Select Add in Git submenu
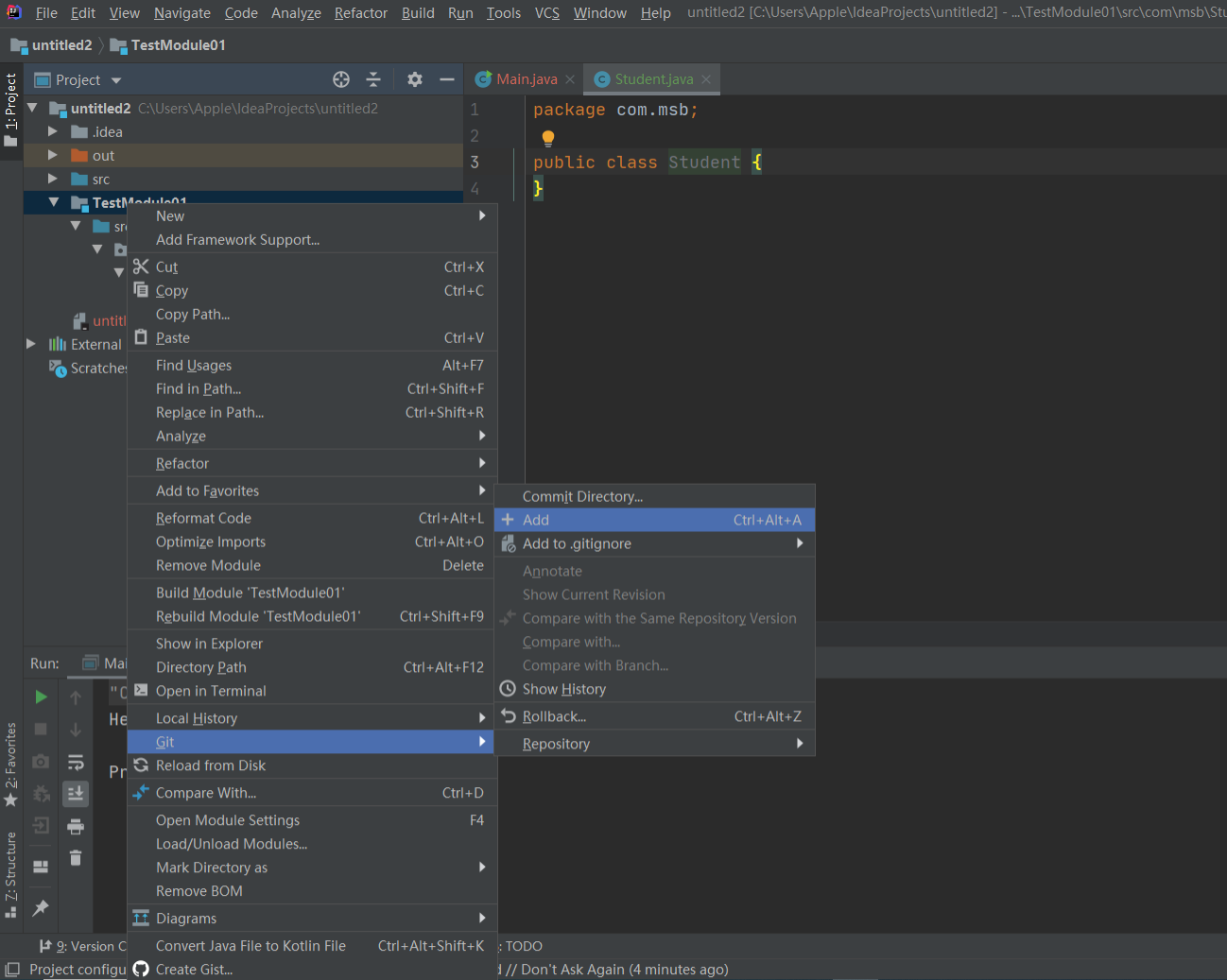 click(x=655, y=520)
